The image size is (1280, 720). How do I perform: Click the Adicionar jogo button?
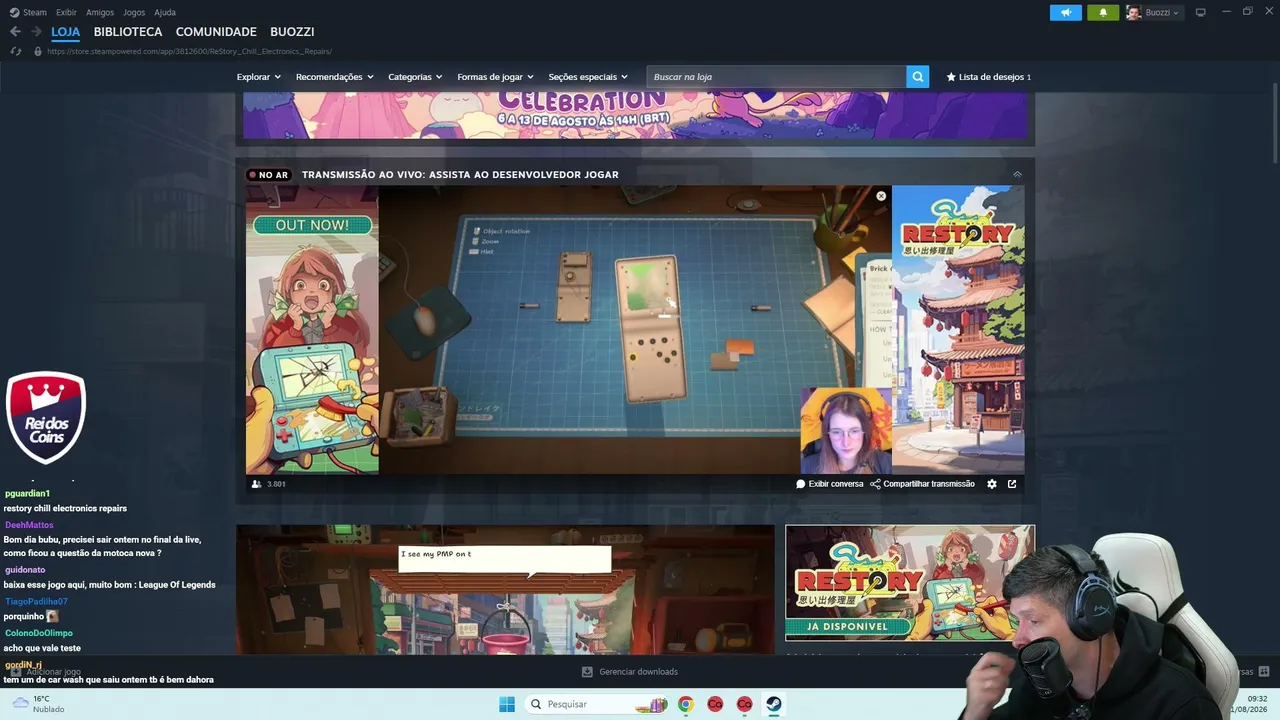pos(47,672)
